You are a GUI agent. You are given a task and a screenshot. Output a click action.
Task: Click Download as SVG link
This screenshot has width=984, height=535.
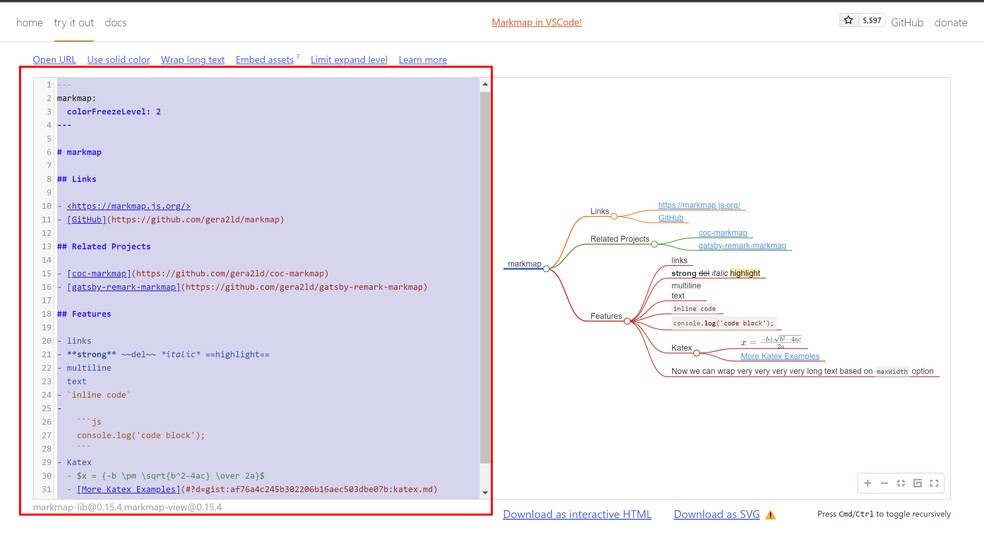click(x=717, y=514)
